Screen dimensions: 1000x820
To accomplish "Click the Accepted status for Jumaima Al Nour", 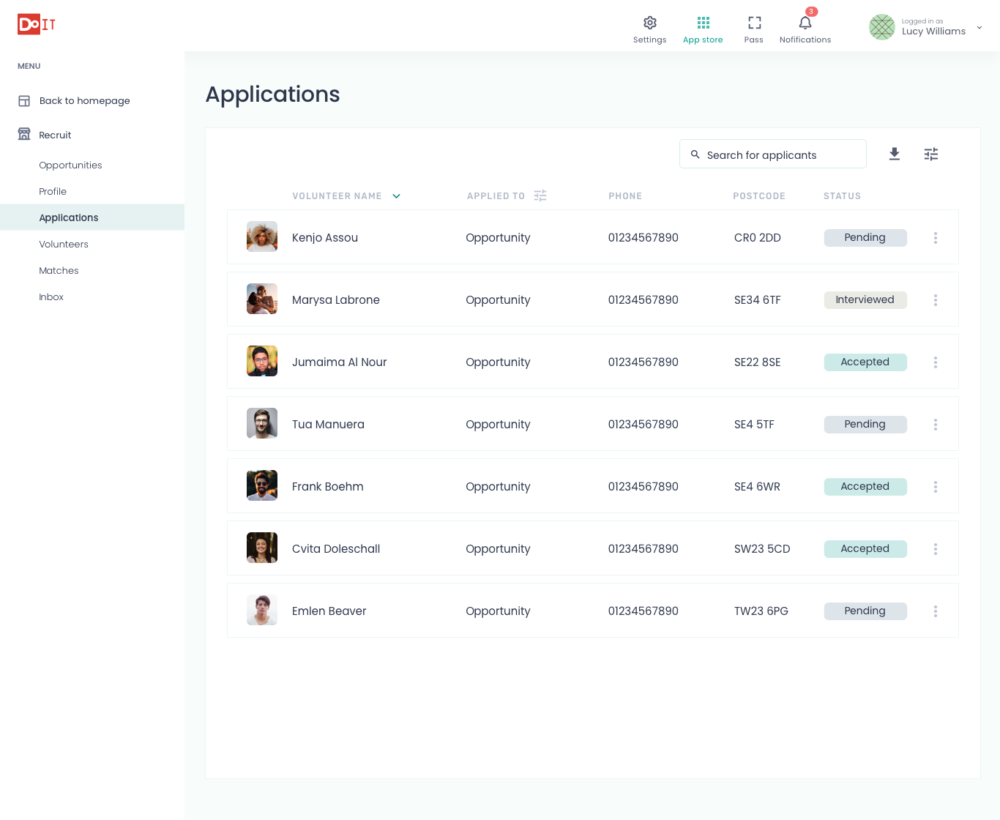I will [x=865, y=362].
